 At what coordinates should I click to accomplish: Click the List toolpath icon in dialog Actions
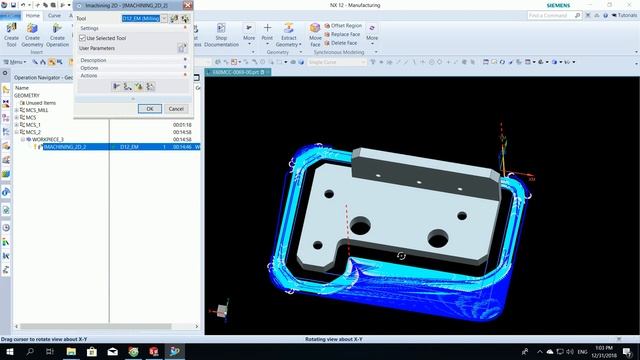150,87
